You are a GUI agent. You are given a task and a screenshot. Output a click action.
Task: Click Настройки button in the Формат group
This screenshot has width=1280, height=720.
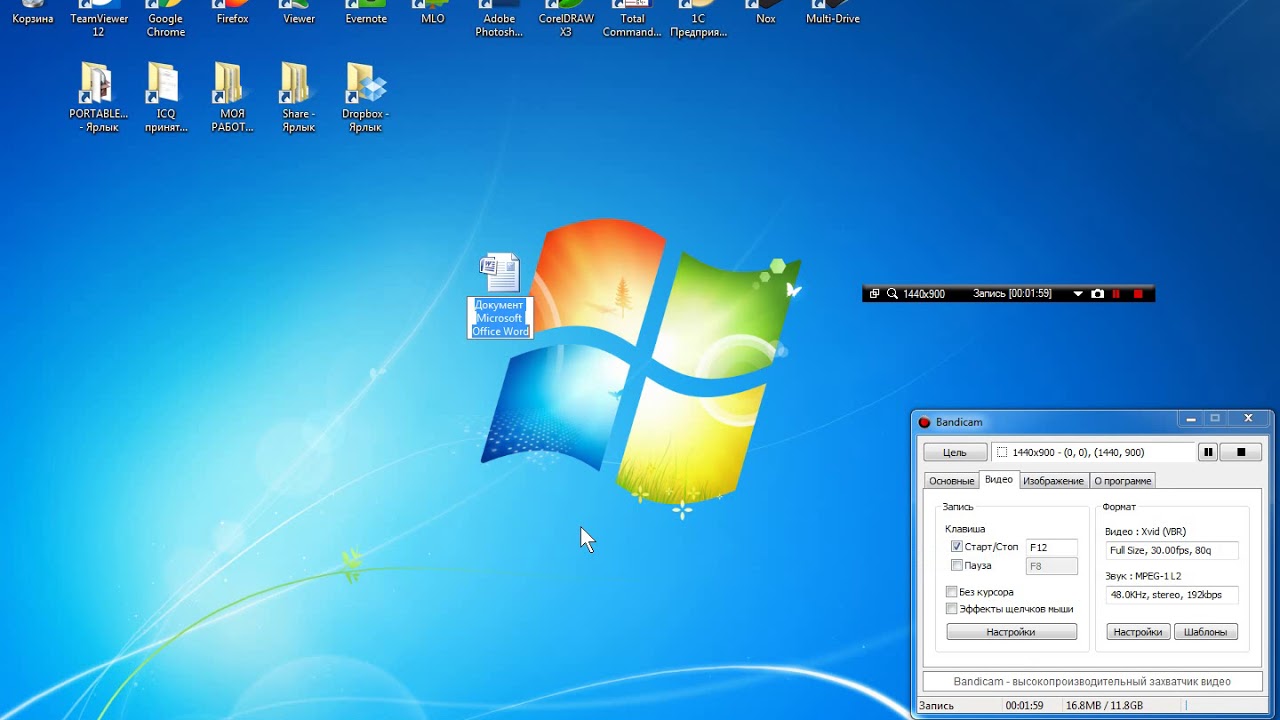tap(1138, 632)
